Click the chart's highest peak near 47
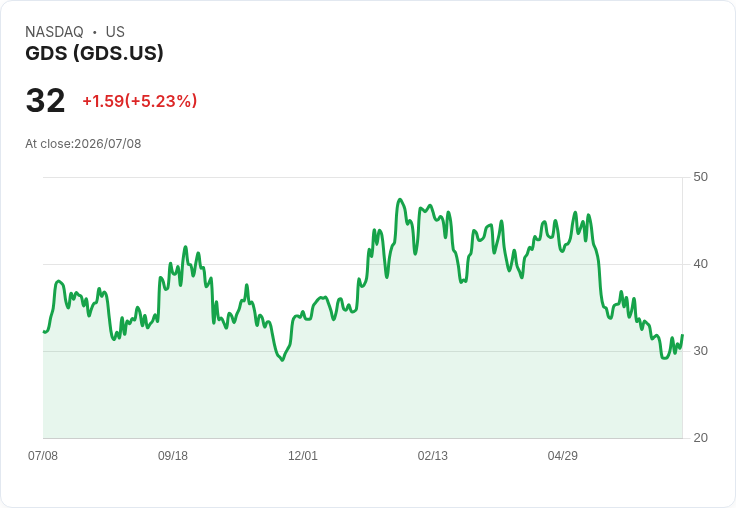 (x=400, y=200)
